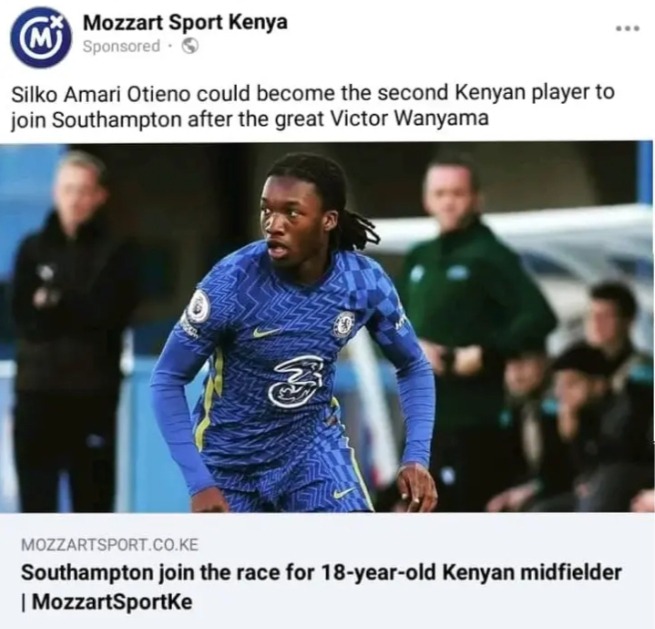Click the Sponsored label
The height and width of the screenshot is (629, 655).
(x=121, y=46)
